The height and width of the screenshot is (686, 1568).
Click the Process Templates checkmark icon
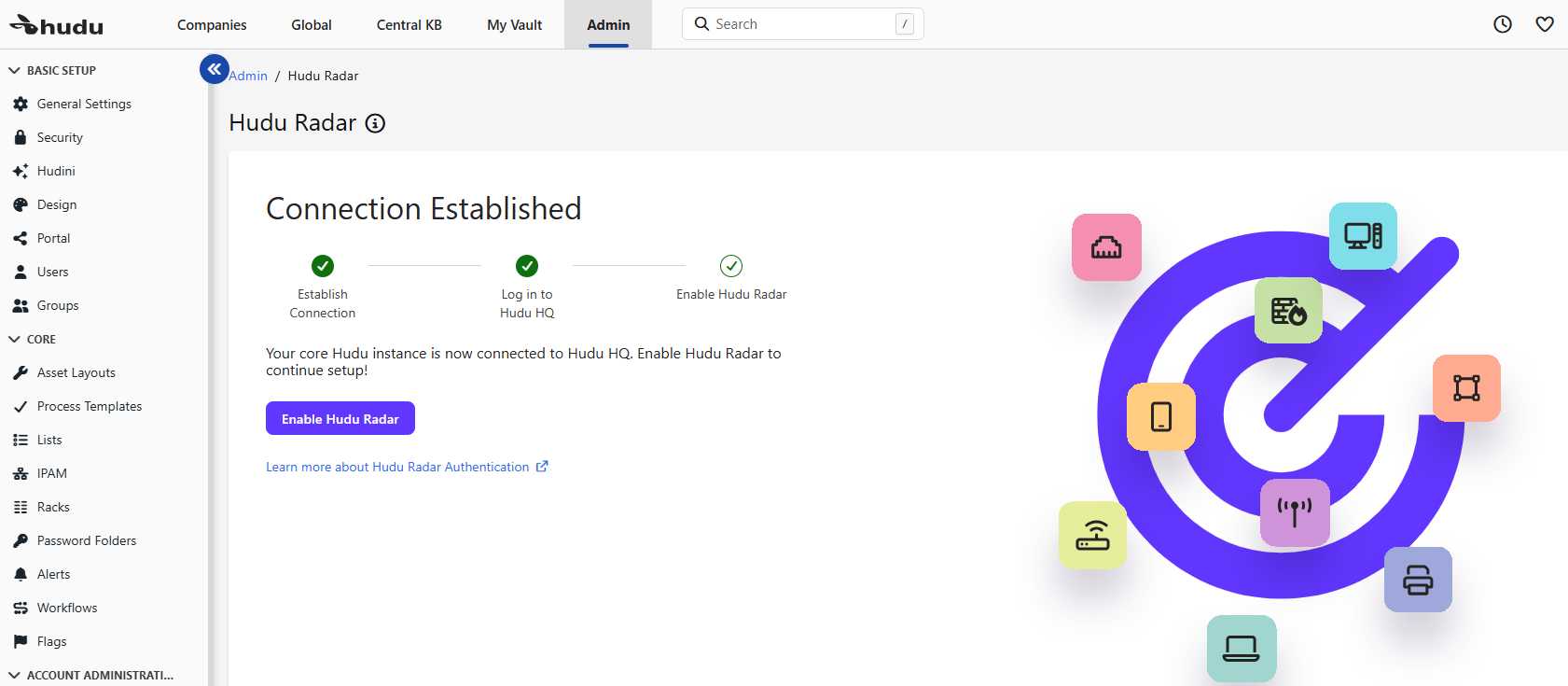coord(21,406)
